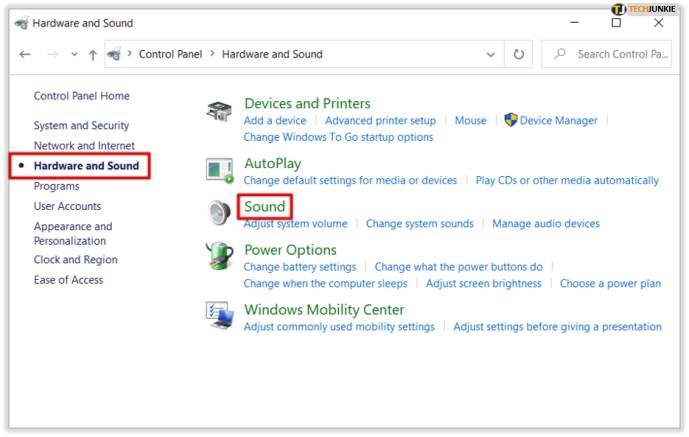Open Network and Internet category
Viewport: 689px width, 437px height.
(84, 145)
